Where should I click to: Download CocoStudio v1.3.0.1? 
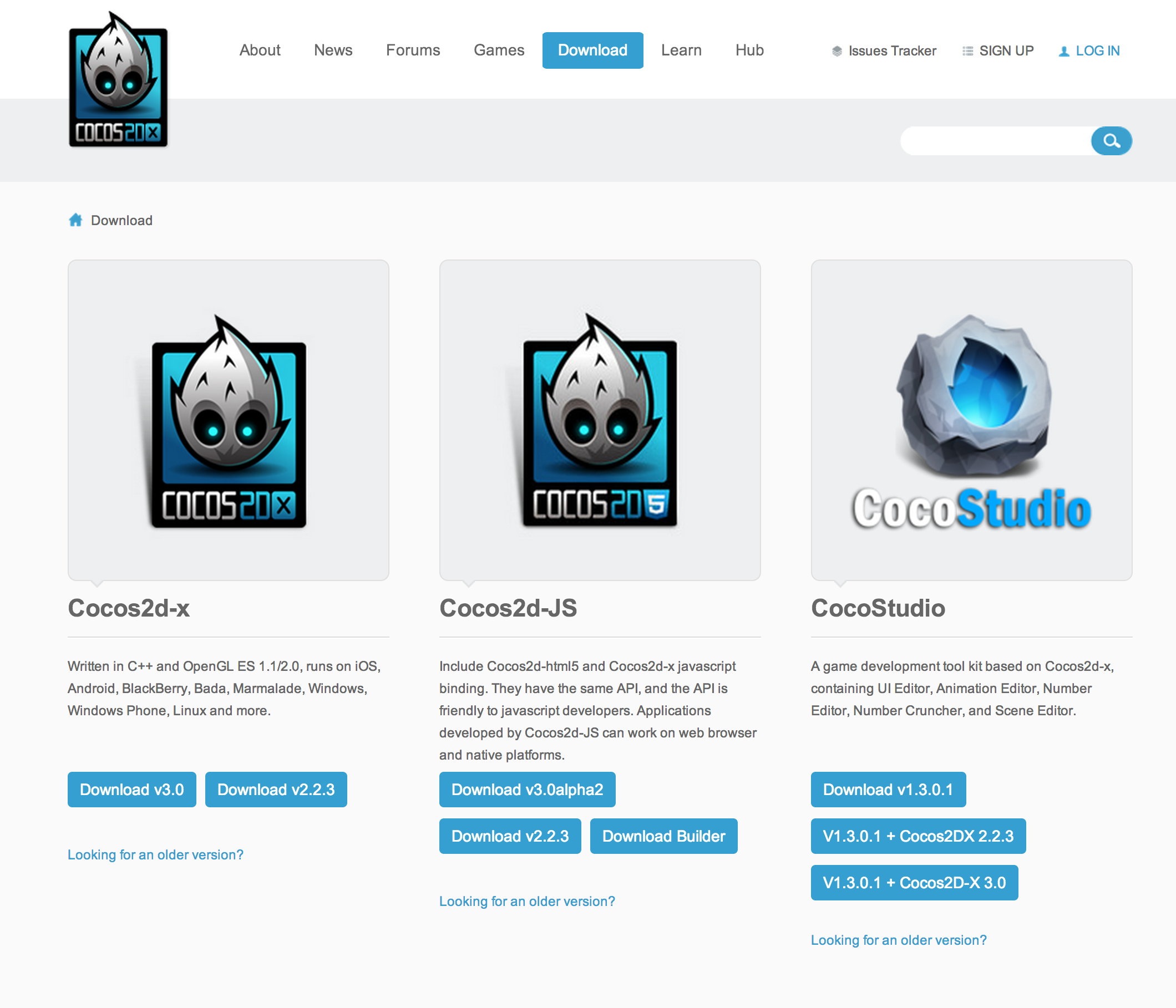(888, 789)
